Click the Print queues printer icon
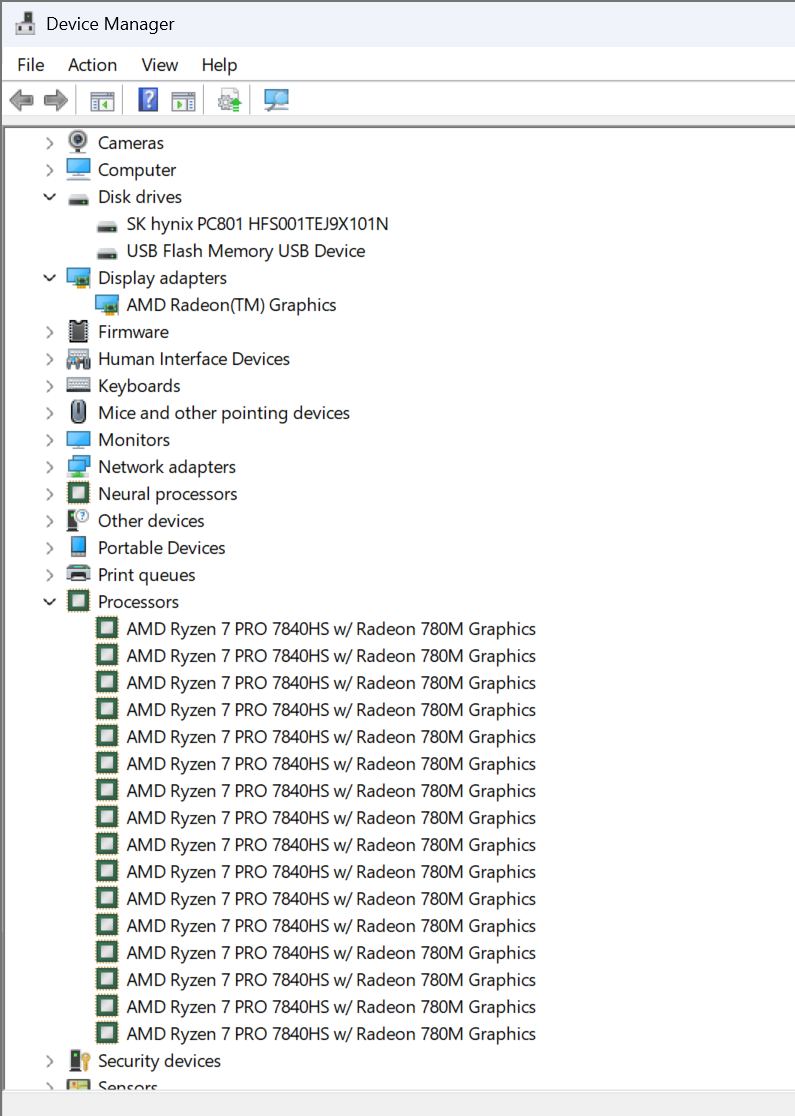This screenshot has width=795, height=1116. (78, 574)
